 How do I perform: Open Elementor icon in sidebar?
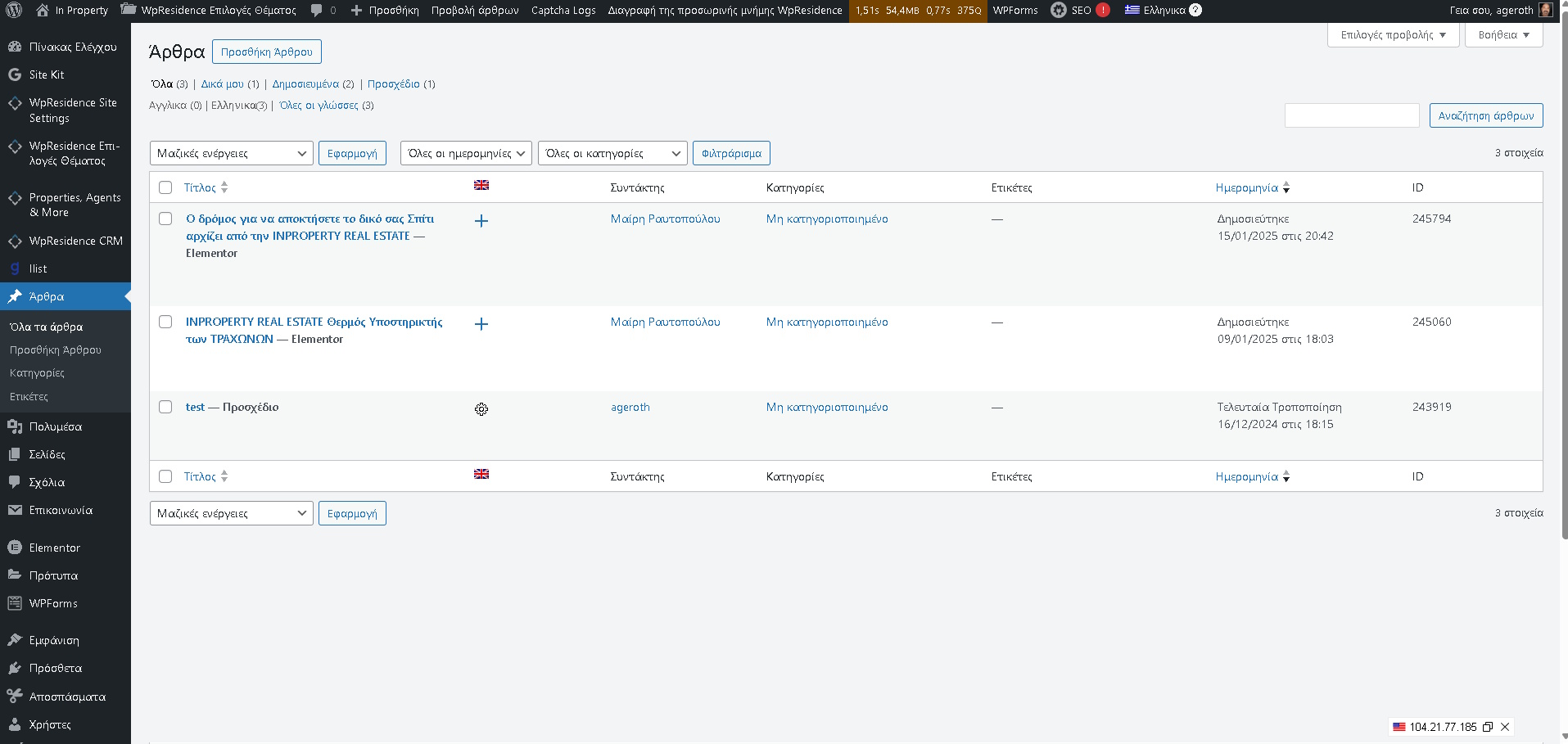coord(15,548)
